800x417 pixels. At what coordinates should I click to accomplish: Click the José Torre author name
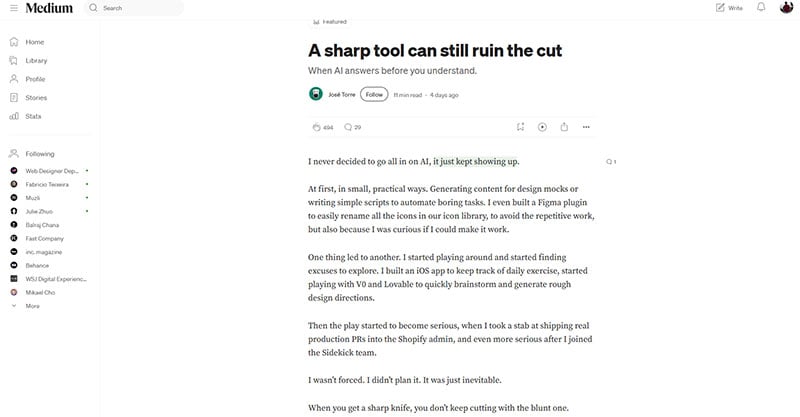(x=341, y=95)
